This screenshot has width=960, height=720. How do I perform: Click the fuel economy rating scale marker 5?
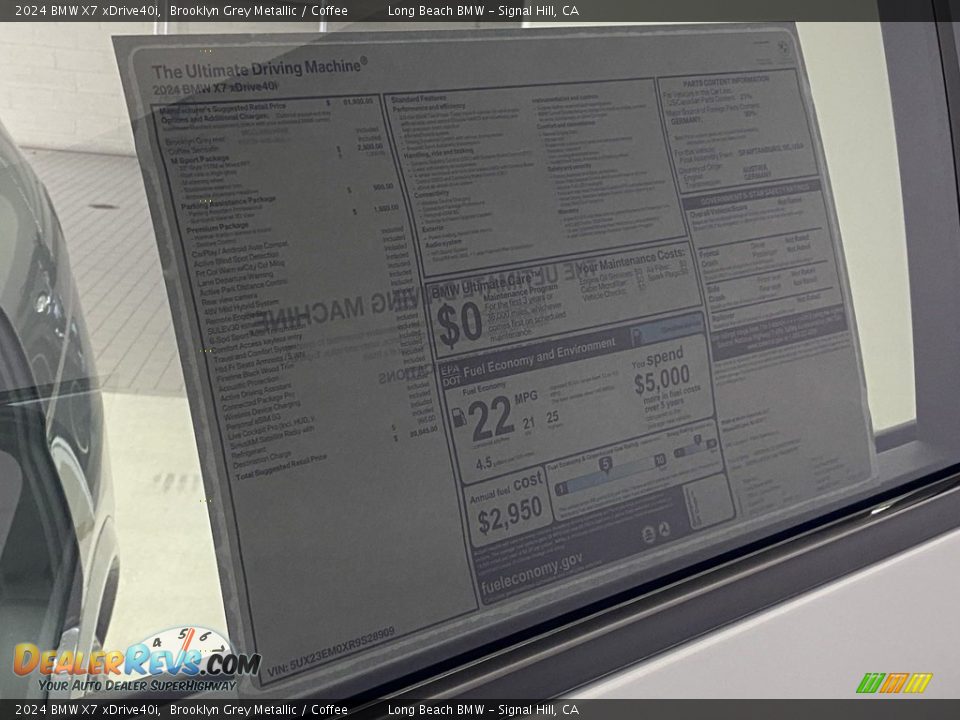click(x=606, y=464)
